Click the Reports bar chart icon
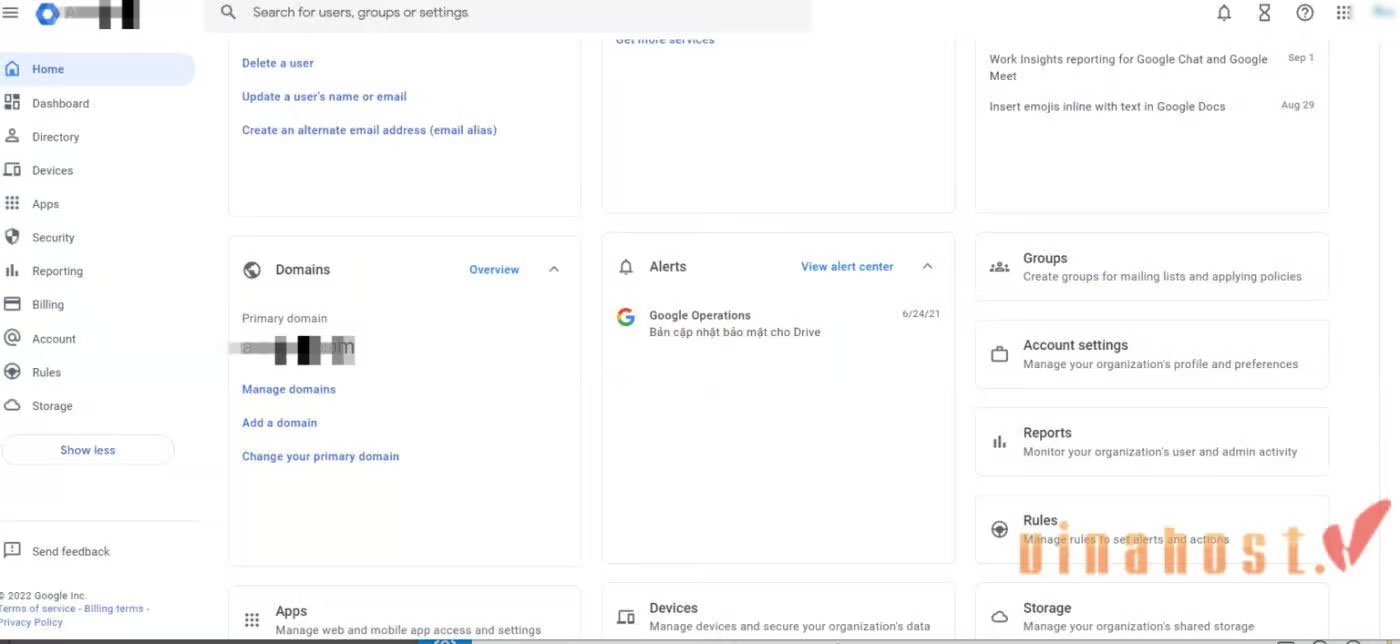 pos(999,442)
